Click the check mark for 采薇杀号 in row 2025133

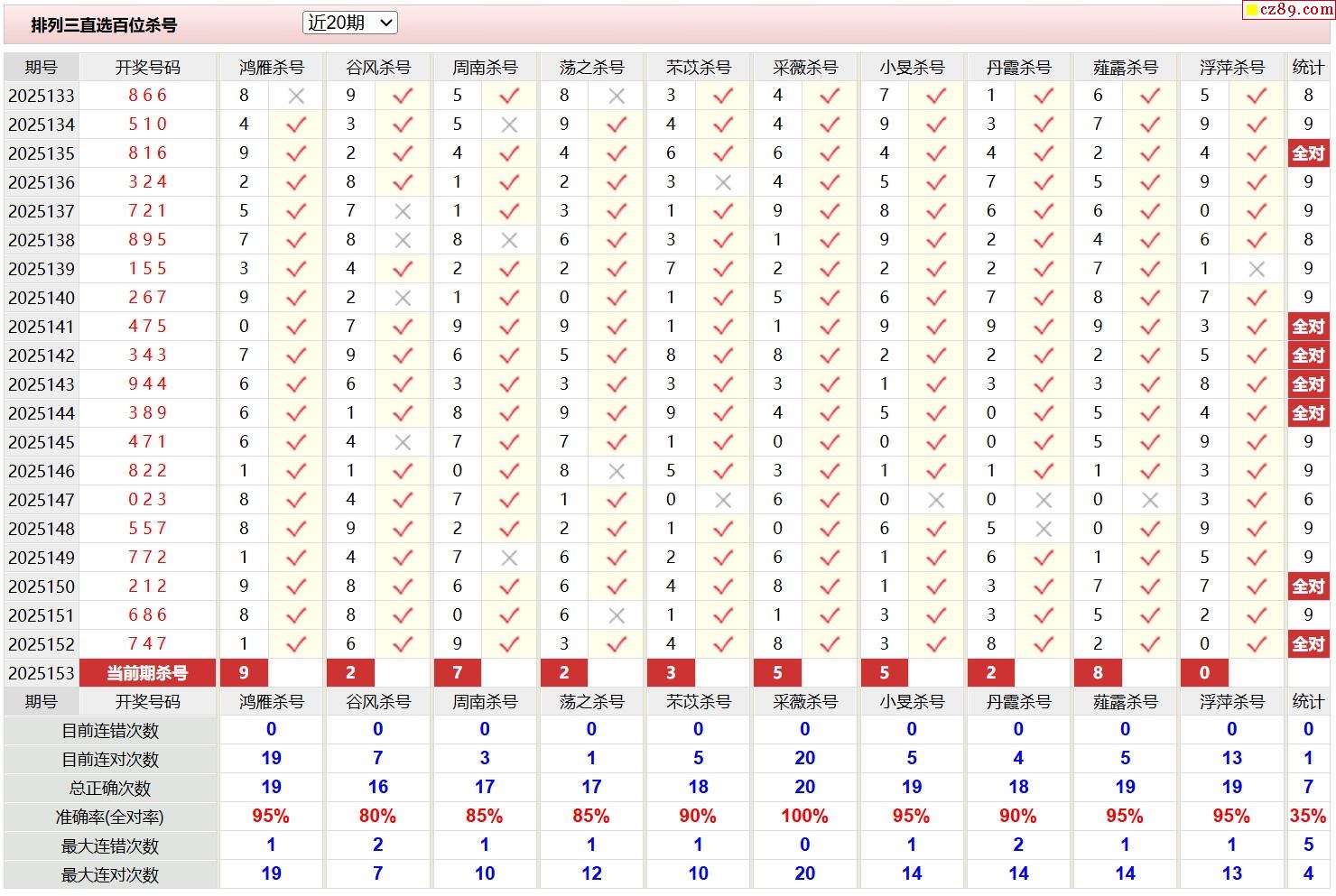pyautogui.click(x=830, y=96)
